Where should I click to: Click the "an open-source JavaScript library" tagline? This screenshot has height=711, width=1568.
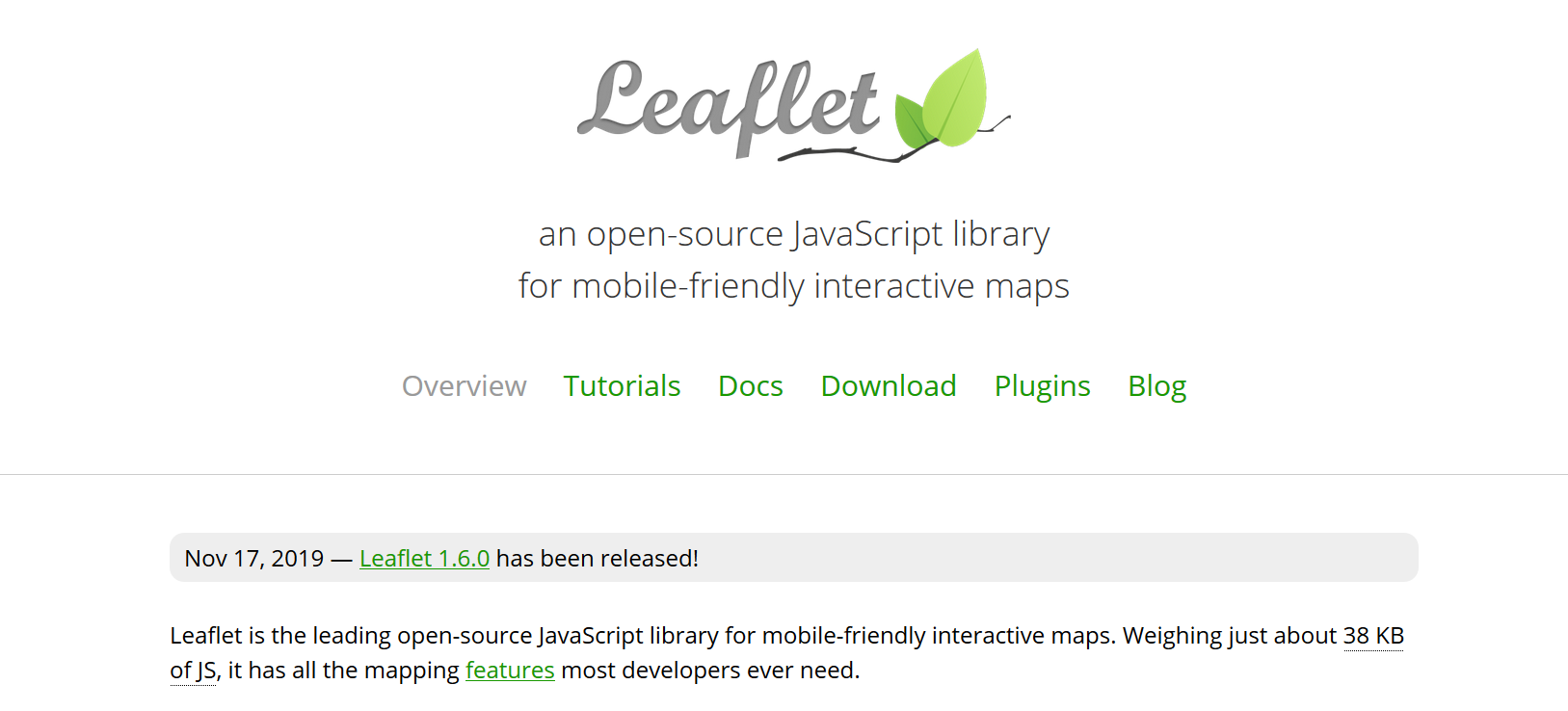point(793,234)
